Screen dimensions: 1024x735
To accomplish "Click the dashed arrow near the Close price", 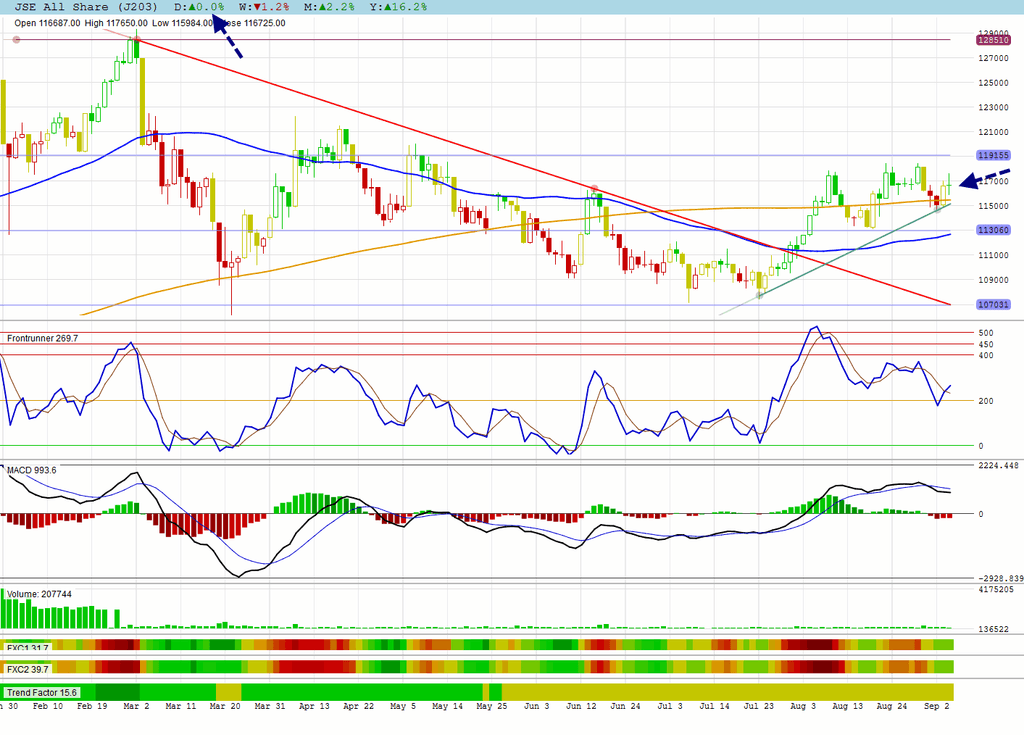I will tap(228, 39).
